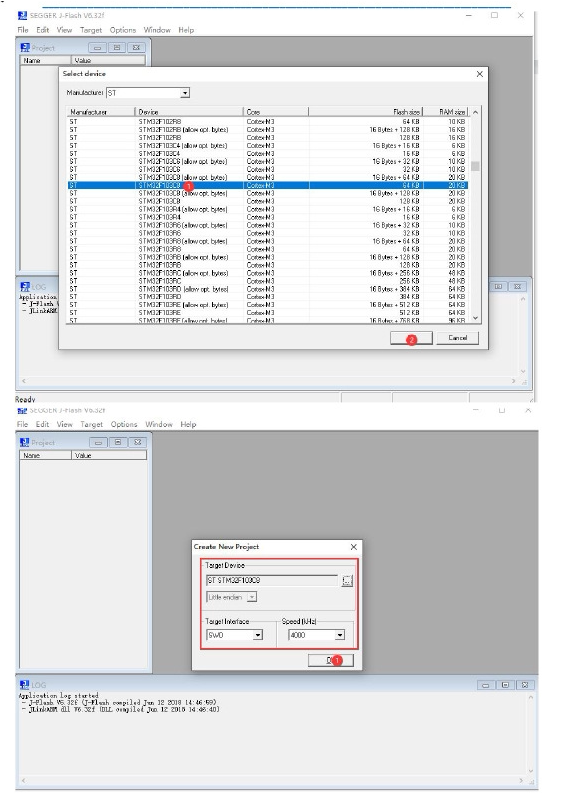Click the 'Application log started' line in the LOG

coord(58,695)
